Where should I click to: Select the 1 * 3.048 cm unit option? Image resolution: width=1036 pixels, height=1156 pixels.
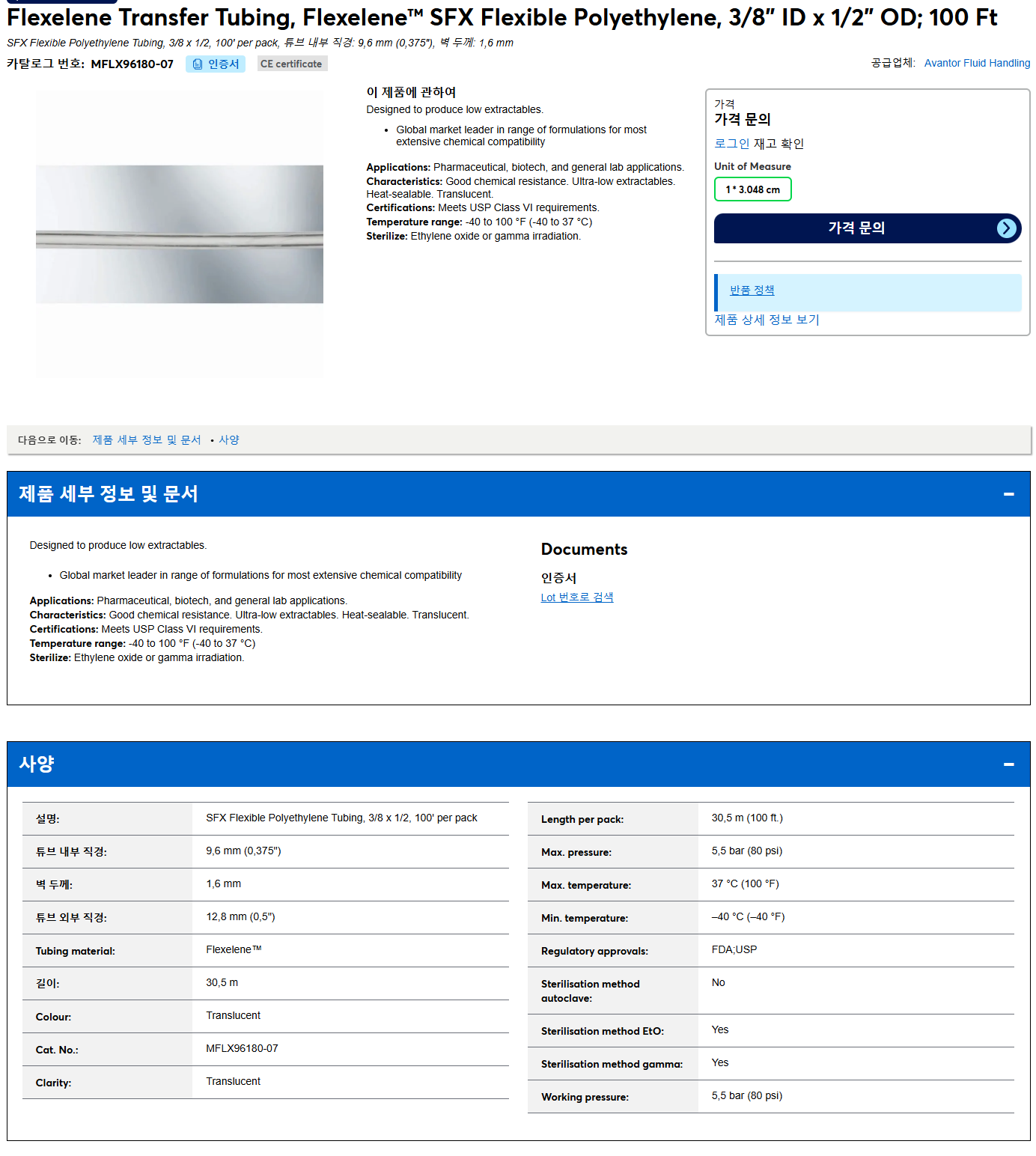coord(752,189)
